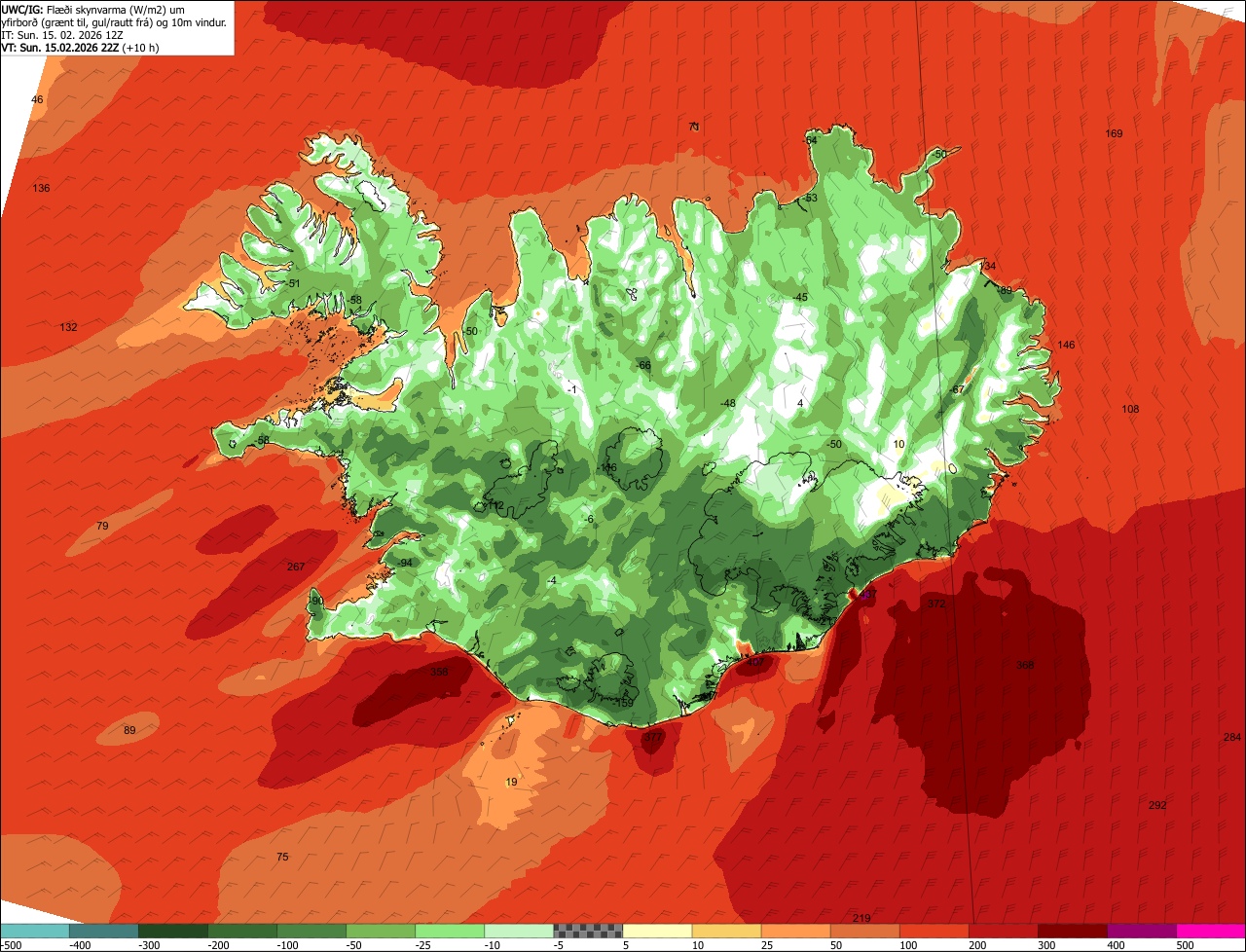Click the 146 value off the east coast

(1066, 345)
